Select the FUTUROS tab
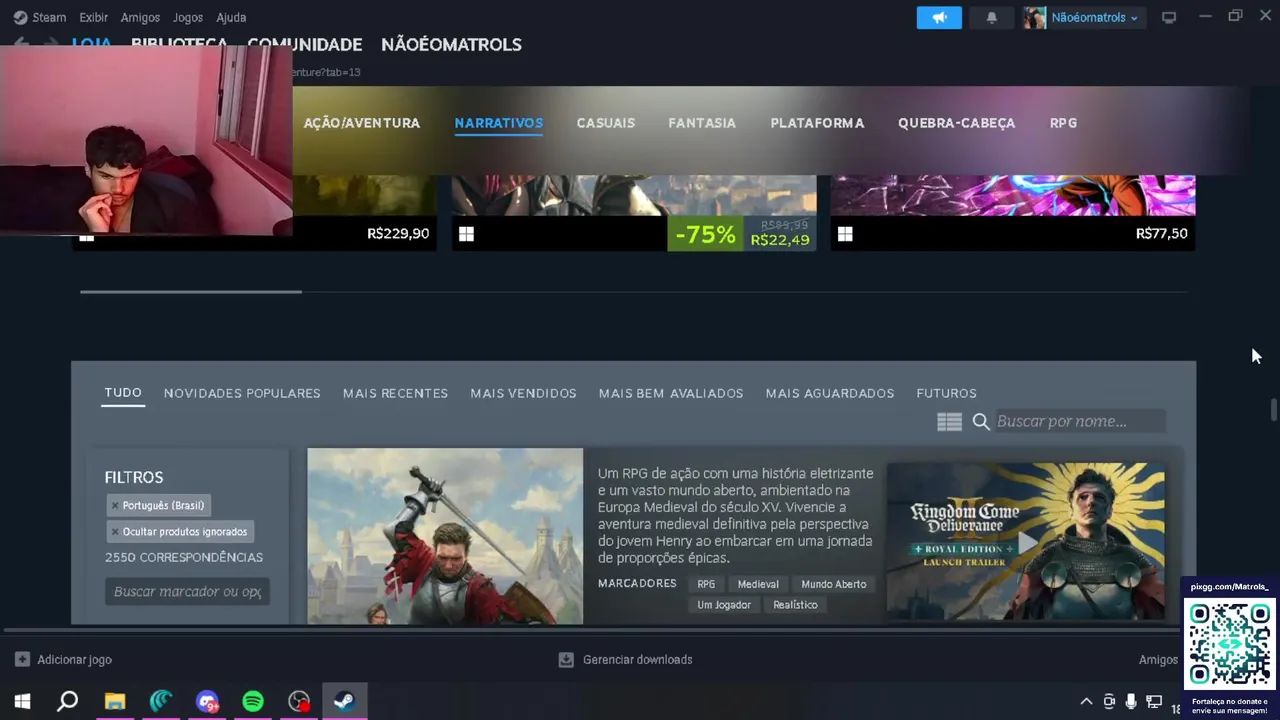 pyautogui.click(x=946, y=393)
